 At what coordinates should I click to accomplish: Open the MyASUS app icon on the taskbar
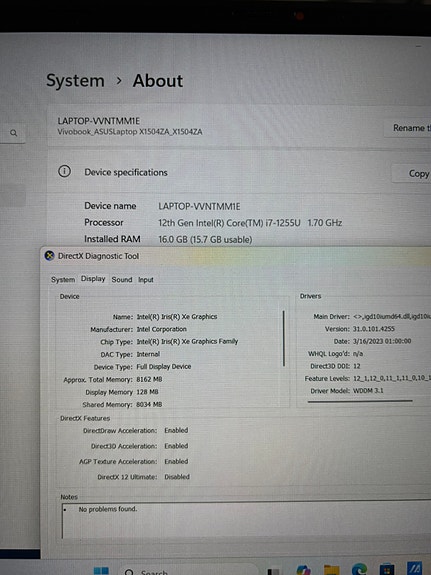(414, 568)
